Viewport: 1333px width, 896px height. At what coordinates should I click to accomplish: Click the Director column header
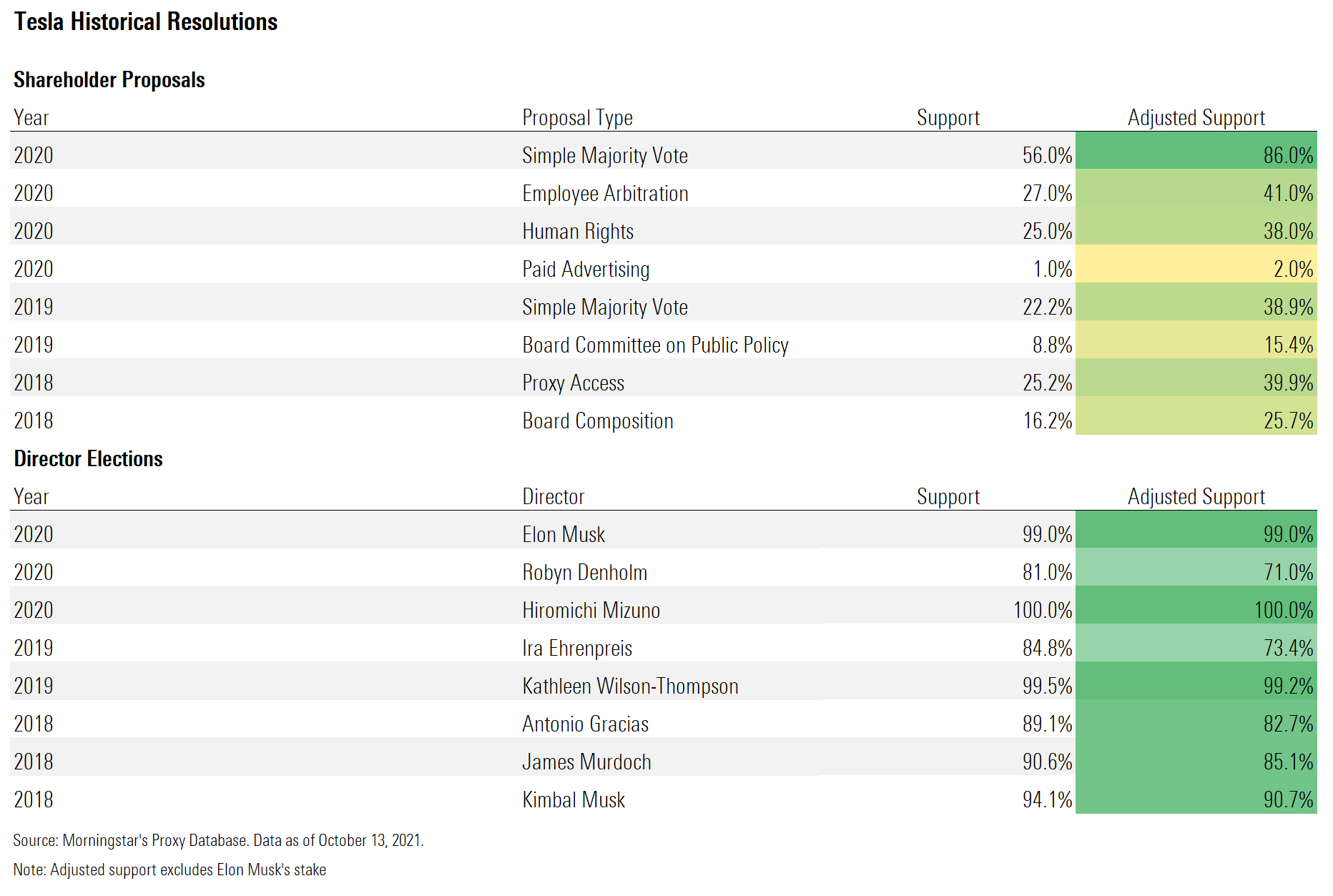pyautogui.click(x=553, y=497)
